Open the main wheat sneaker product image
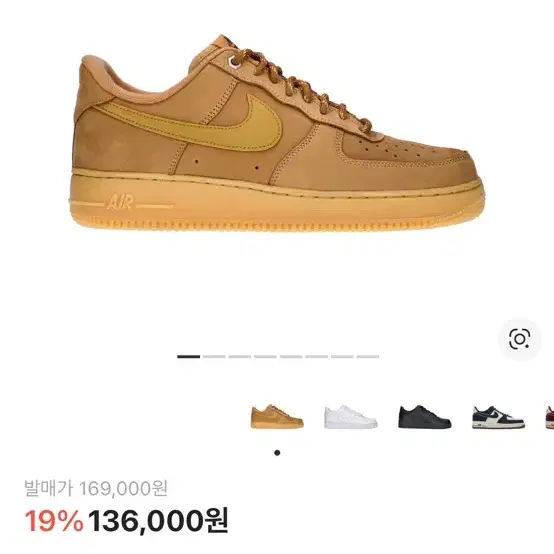This screenshot has height=554, width=554. (x=276, y=134)
